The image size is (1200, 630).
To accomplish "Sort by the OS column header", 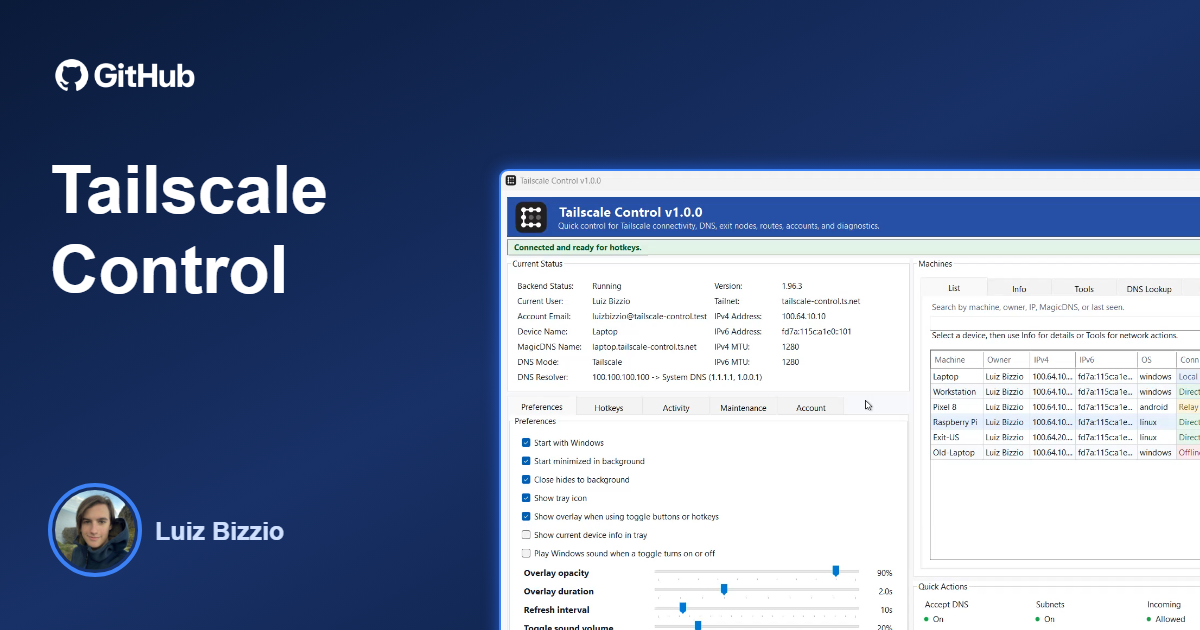I will click(x=1157, y=360).
